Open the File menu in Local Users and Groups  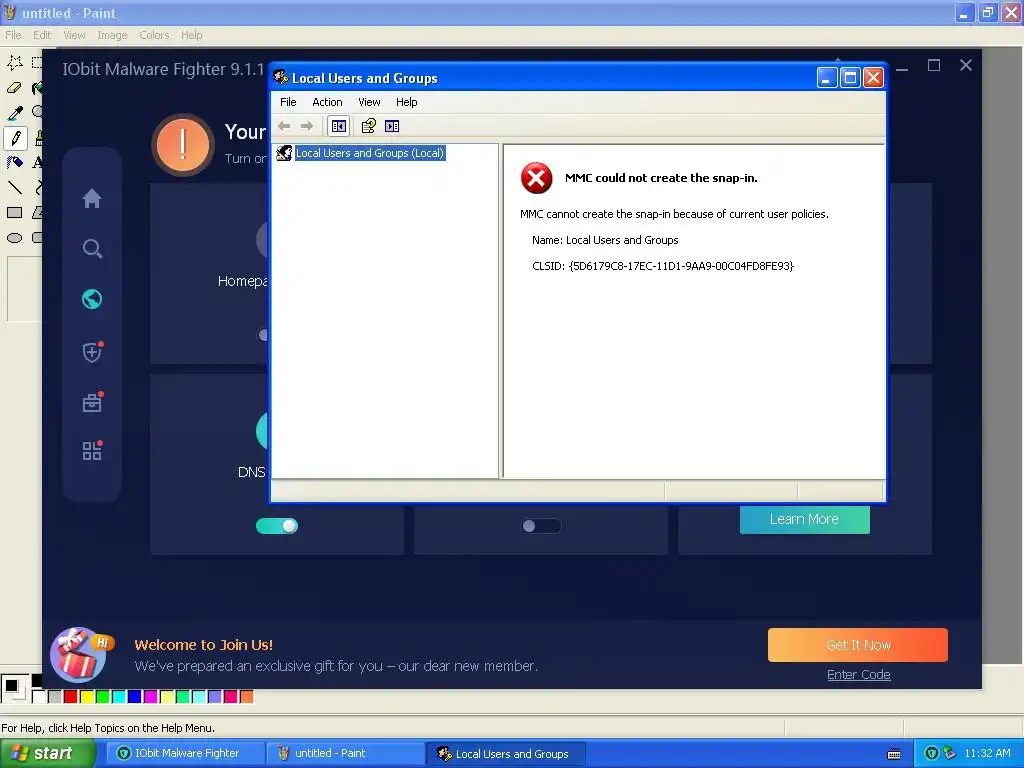288,102
